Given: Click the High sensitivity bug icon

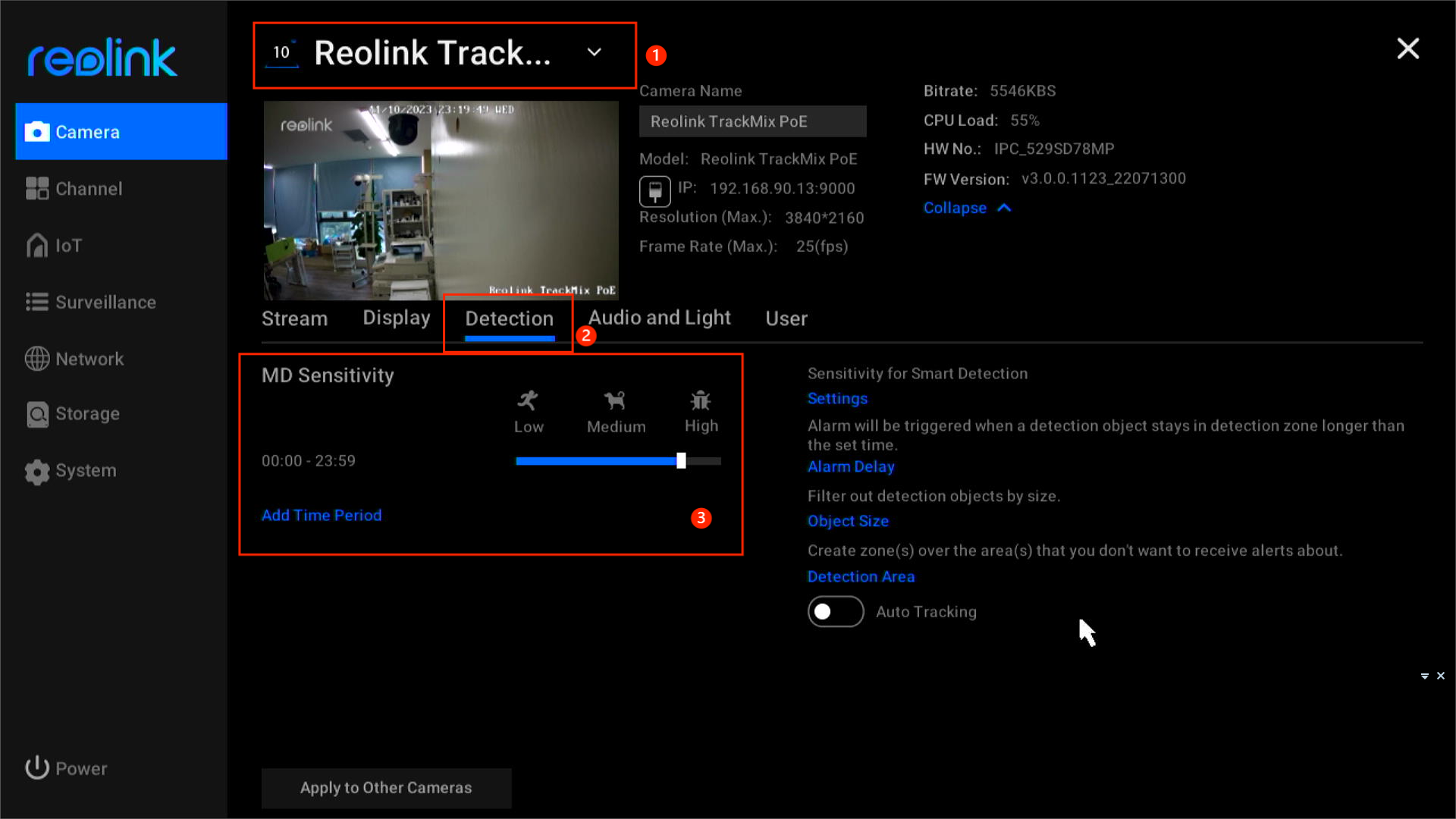Looking at the screenshot, I should point(701,400).
